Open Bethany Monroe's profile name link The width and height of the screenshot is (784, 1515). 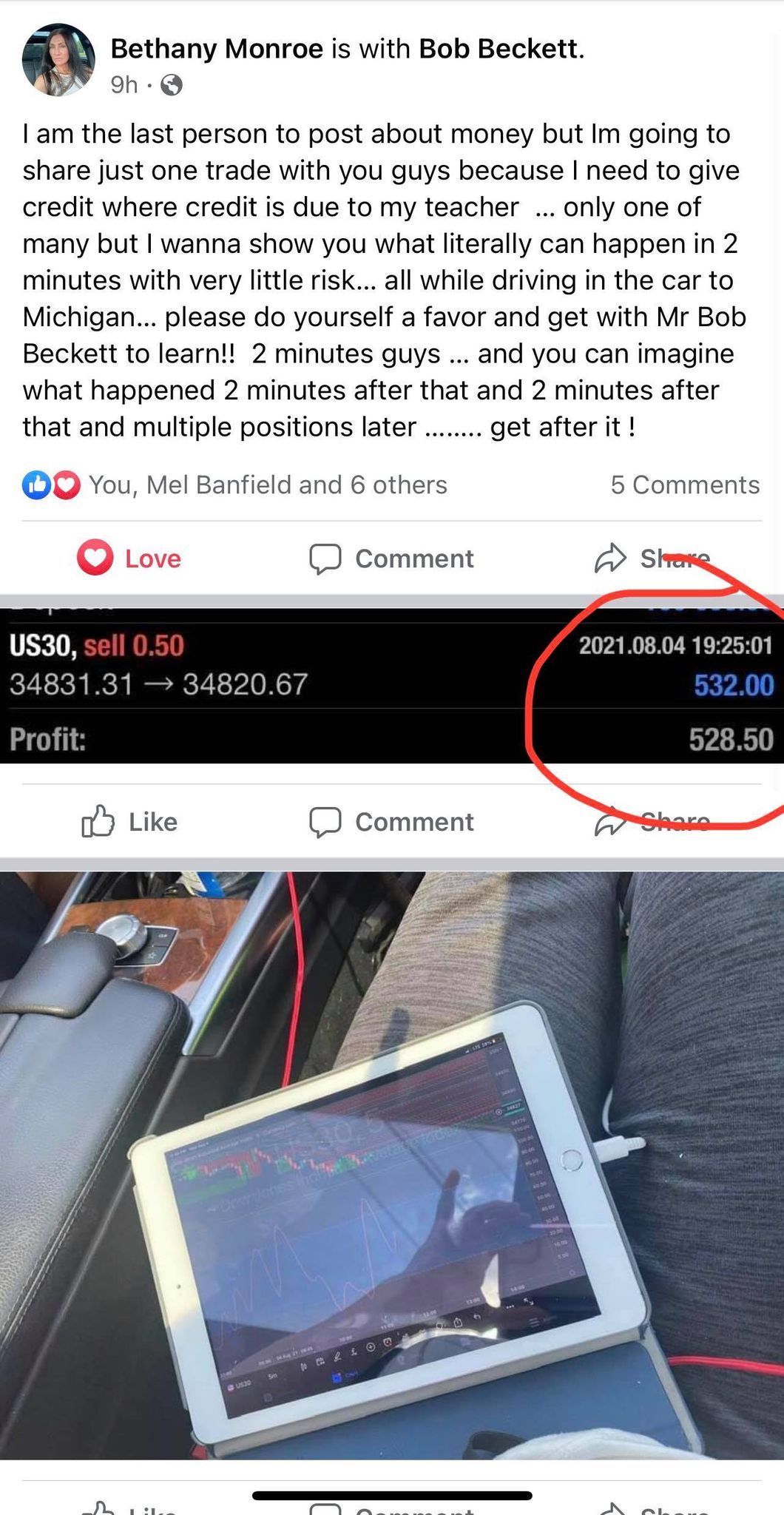tap(217, 49)
